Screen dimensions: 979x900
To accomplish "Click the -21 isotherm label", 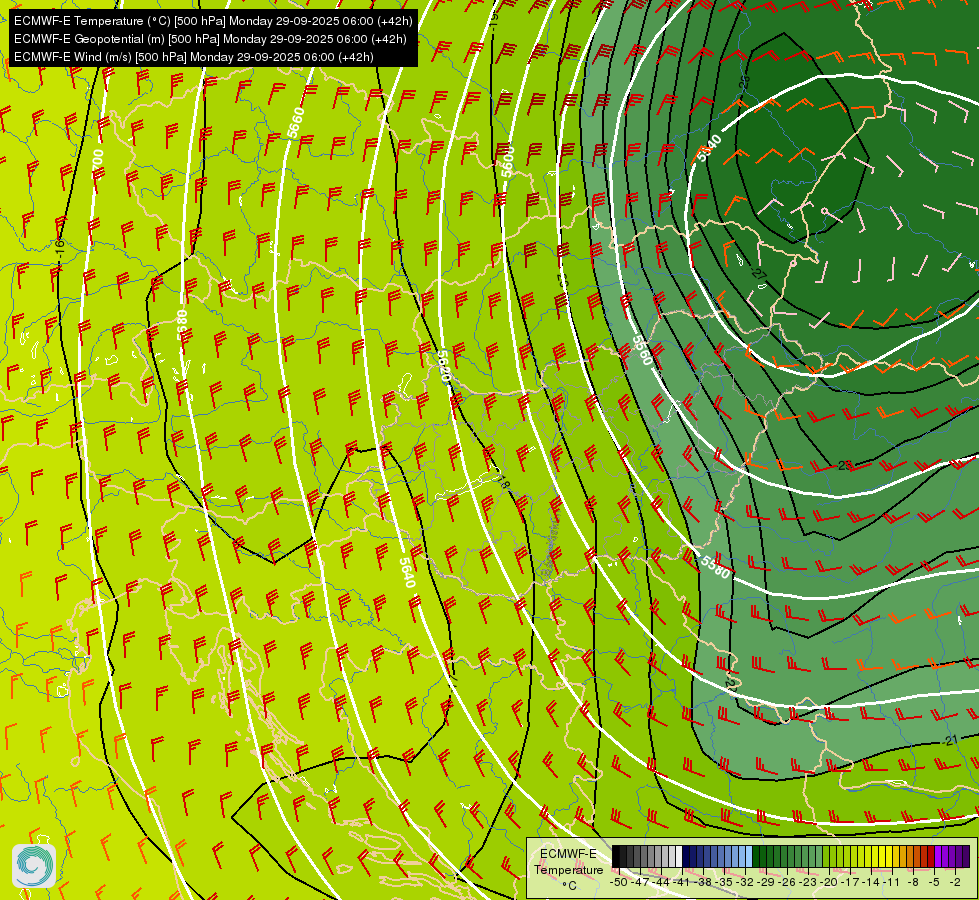I will point(950,740).
